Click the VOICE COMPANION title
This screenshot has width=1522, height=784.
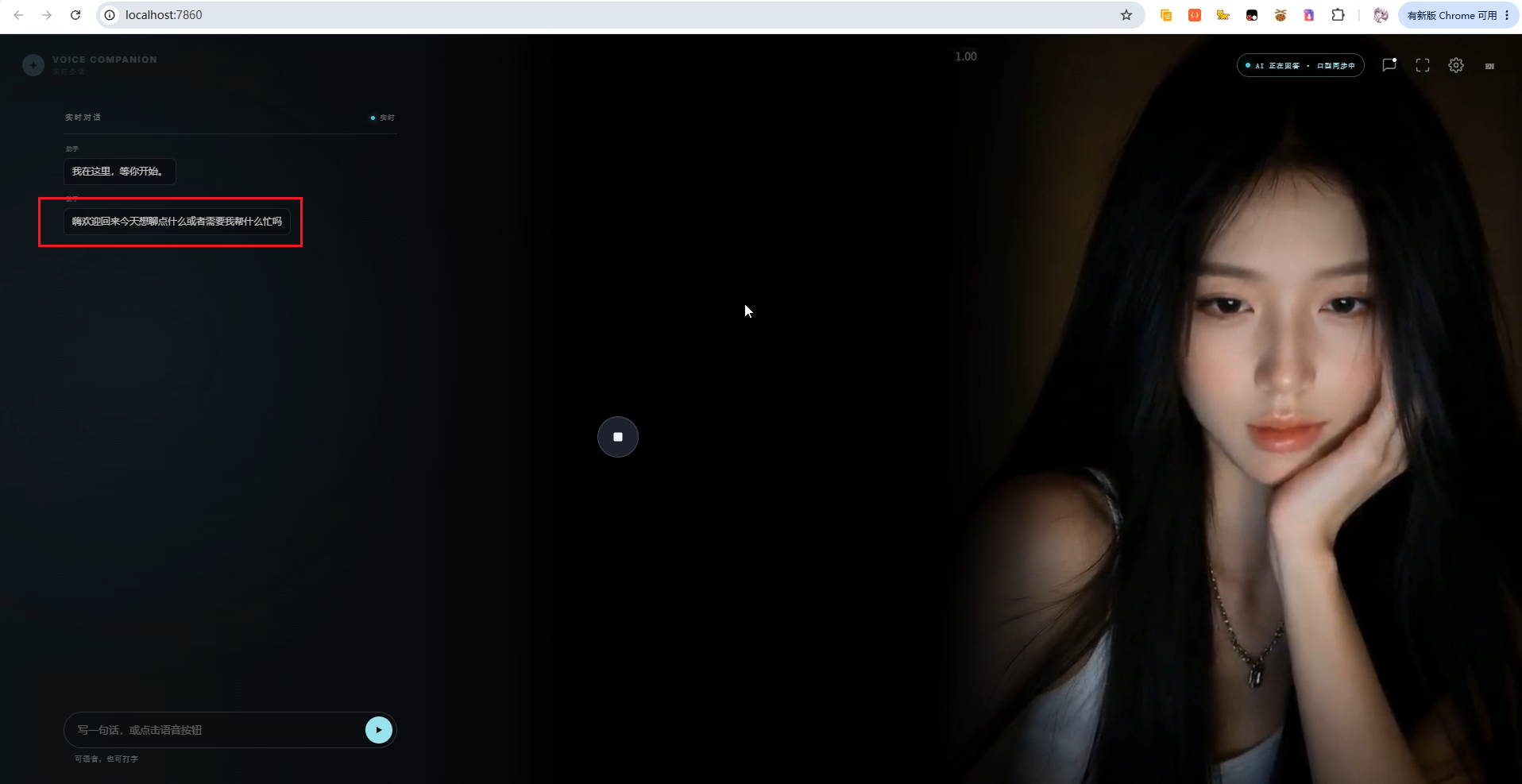(x=105, y=60)
